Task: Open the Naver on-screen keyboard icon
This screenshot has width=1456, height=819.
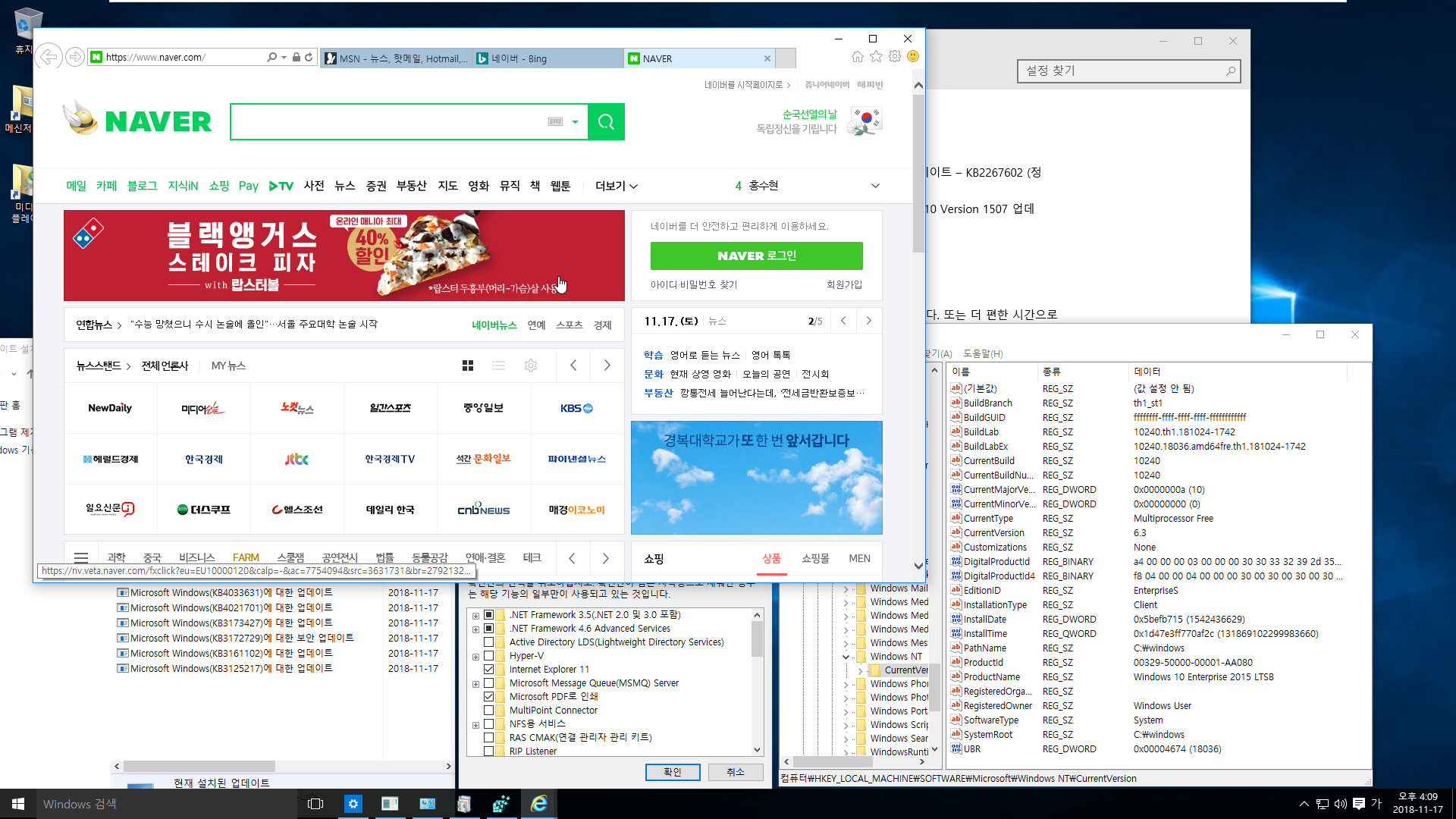Action: [555, 121]
